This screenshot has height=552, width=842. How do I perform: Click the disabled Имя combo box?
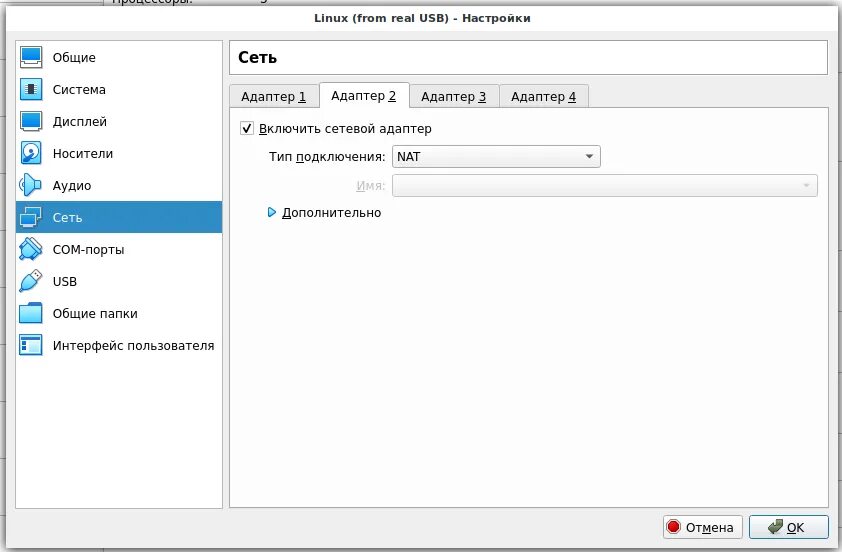coord(605,185)
